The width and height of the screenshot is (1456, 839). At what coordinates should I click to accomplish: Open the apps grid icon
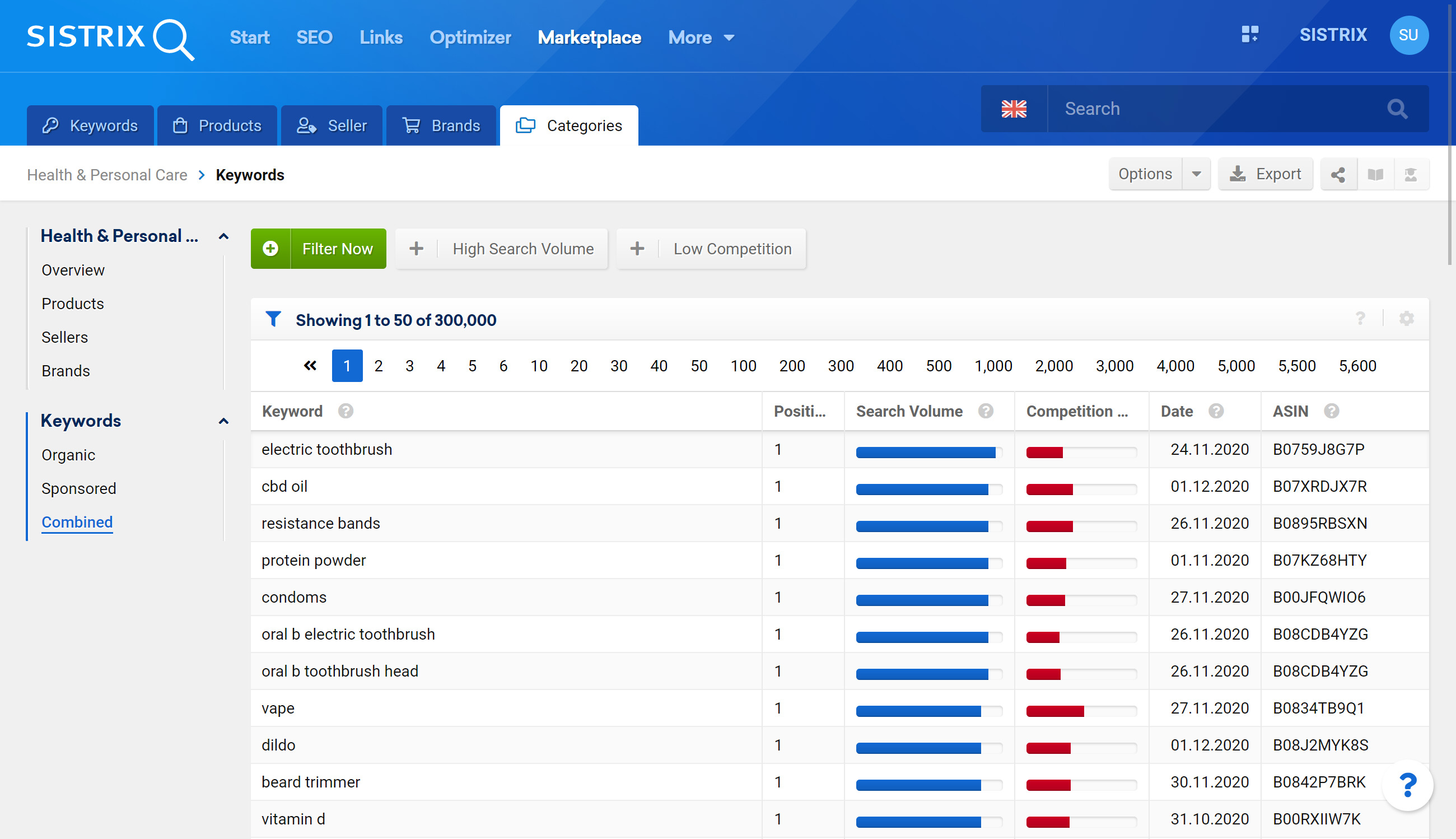pyautogui.click(x=1250, y=35)
